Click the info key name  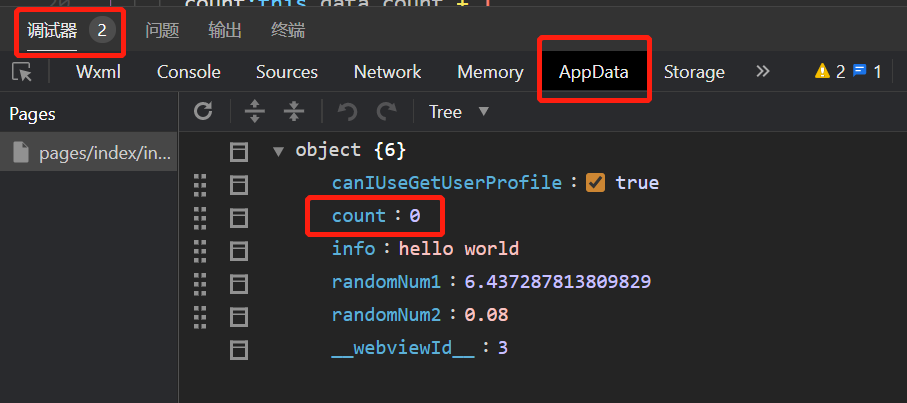coord(353,249)
